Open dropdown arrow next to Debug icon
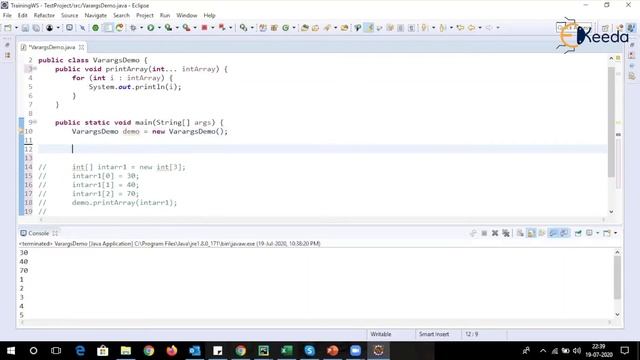 click(141, 28)
